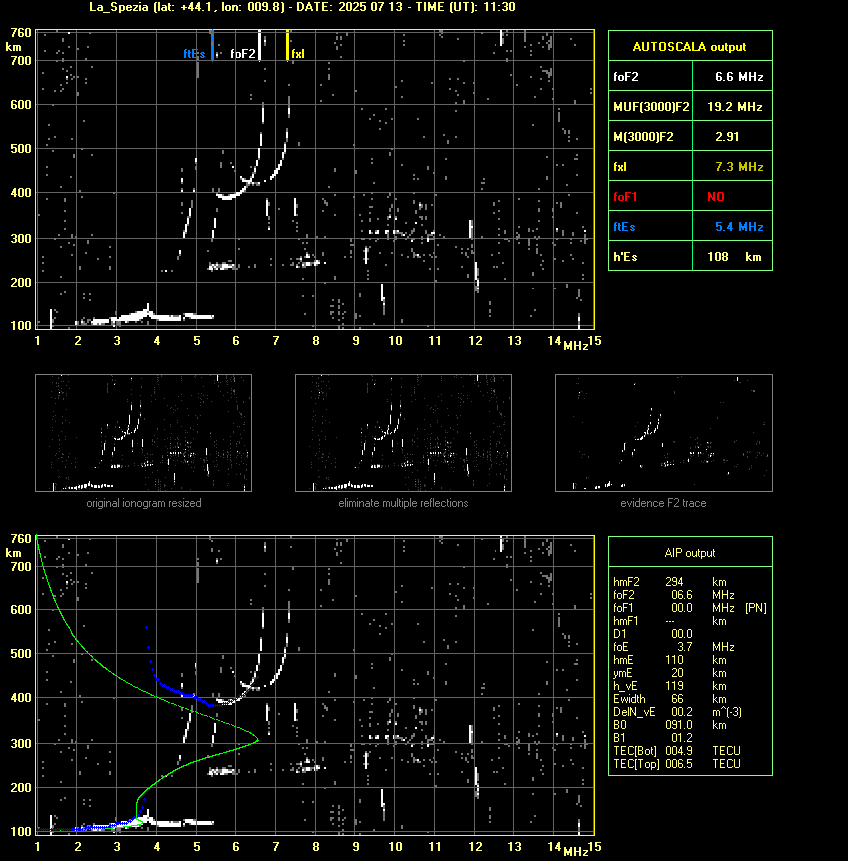Viewport: 848px width, 861px height.
Task: Open the original ionogram resized thumbnail
Action: point(143,433)
